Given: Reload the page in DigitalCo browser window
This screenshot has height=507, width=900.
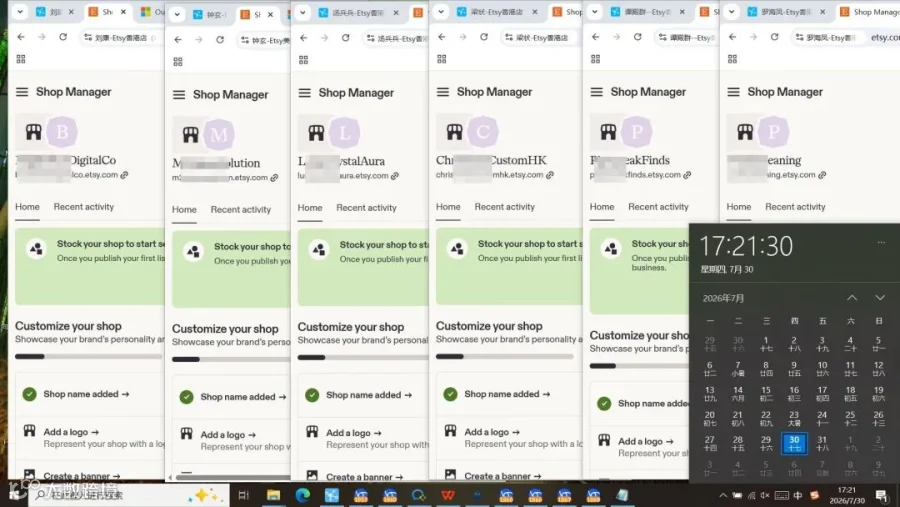Looking at the screenshot, I should click(x=63, y=37).
